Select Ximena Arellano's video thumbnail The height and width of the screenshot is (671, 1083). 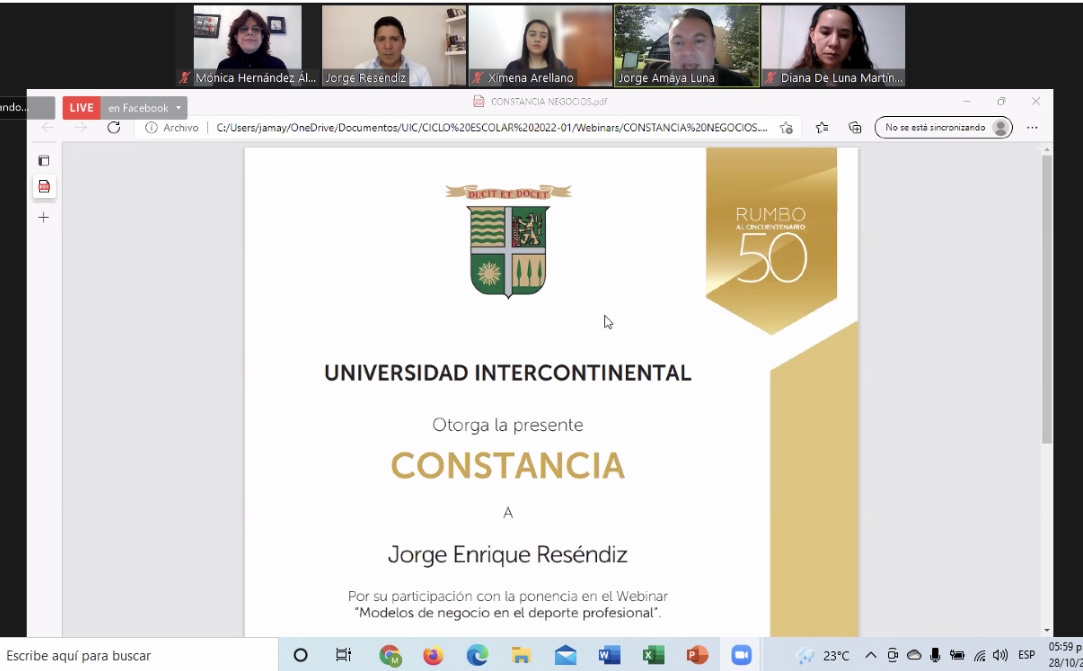tap(540, 46)
